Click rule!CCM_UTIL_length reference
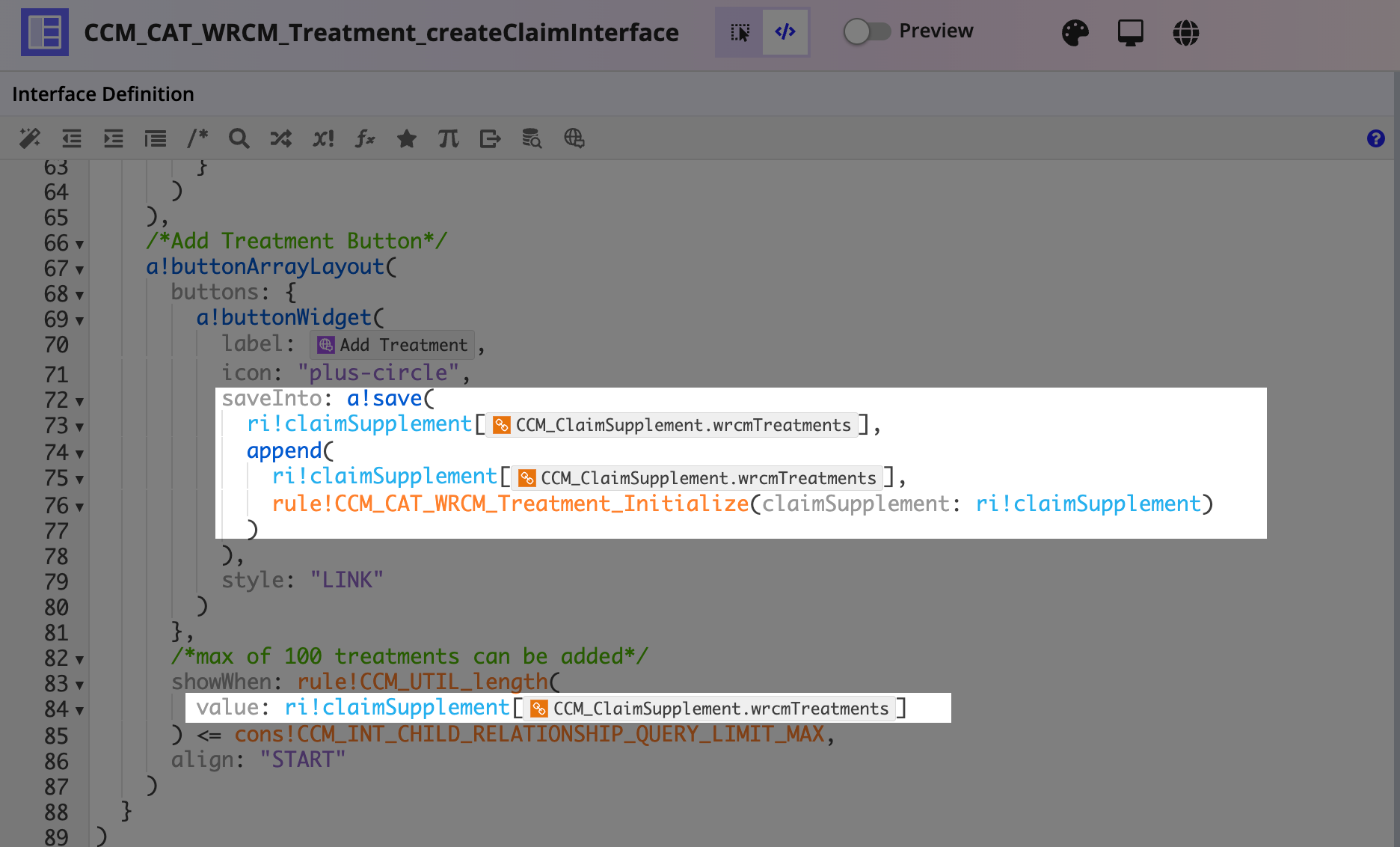 click(423, 682)
